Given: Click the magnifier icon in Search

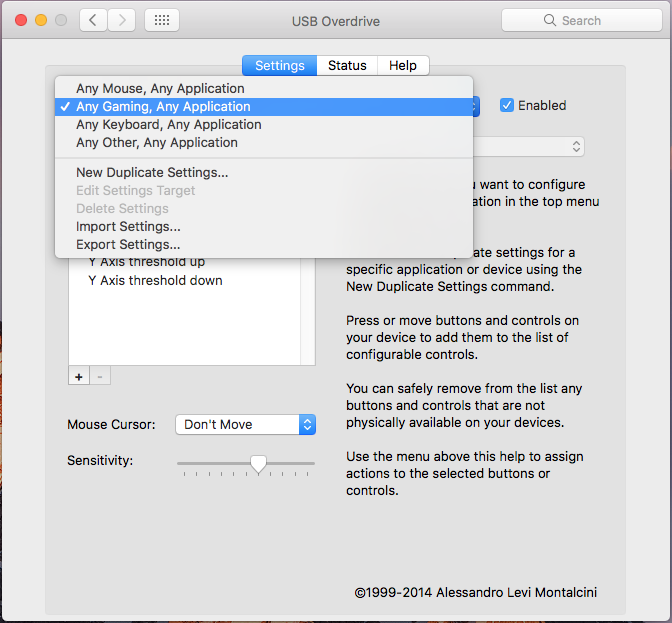Looking at the screenshot, I should coord(549,20).
